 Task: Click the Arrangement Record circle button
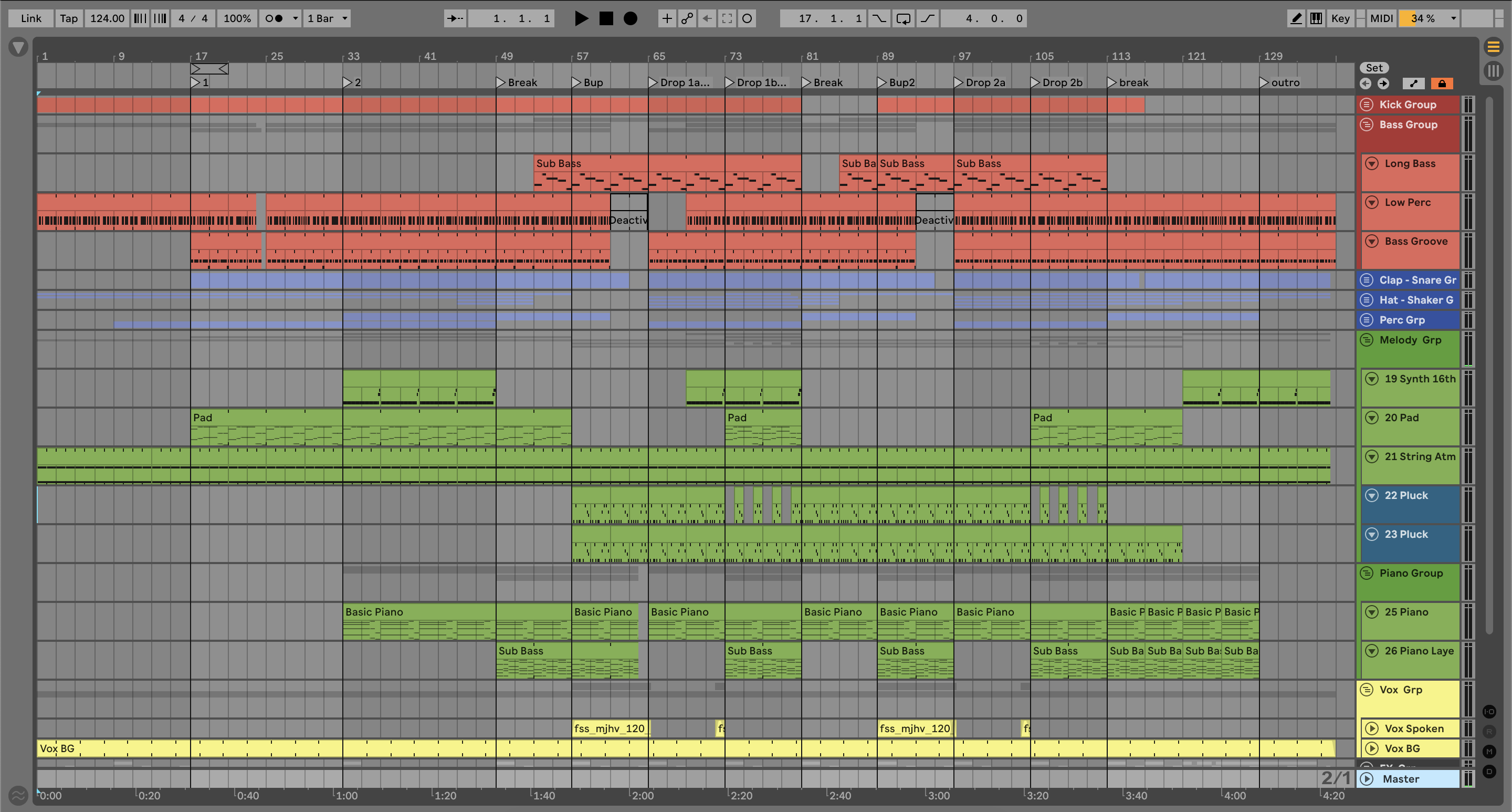click(630, 18)
